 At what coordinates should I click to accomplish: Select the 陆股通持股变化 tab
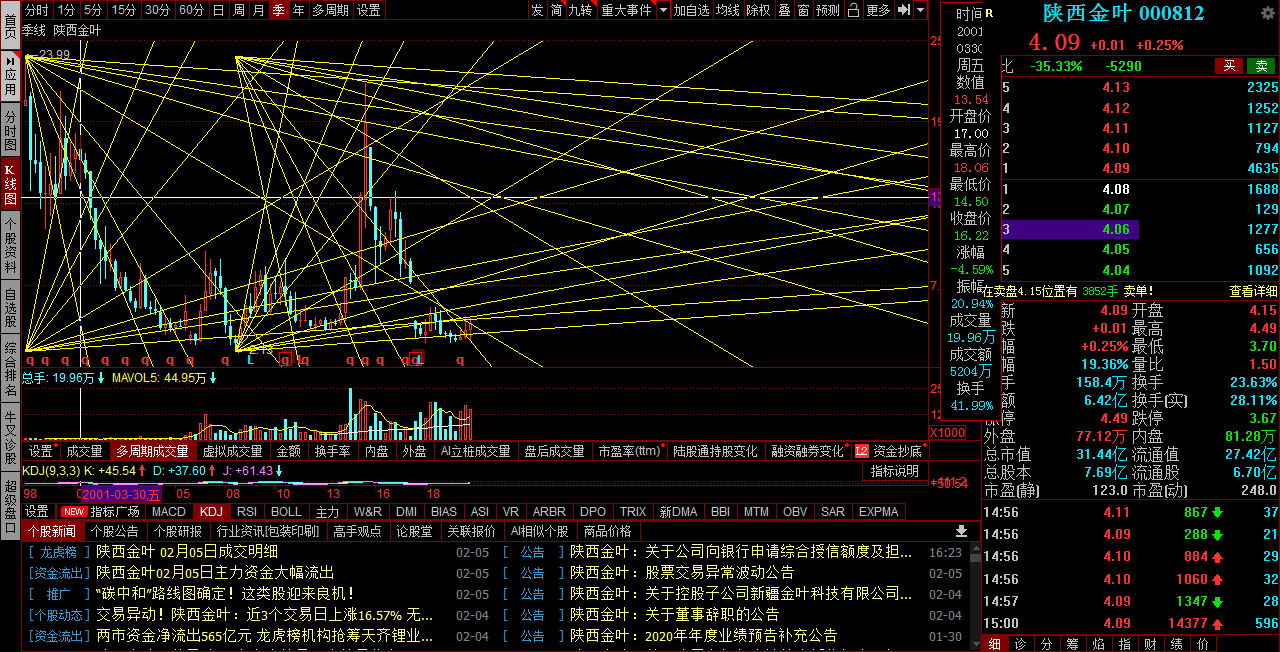point(715,451)
